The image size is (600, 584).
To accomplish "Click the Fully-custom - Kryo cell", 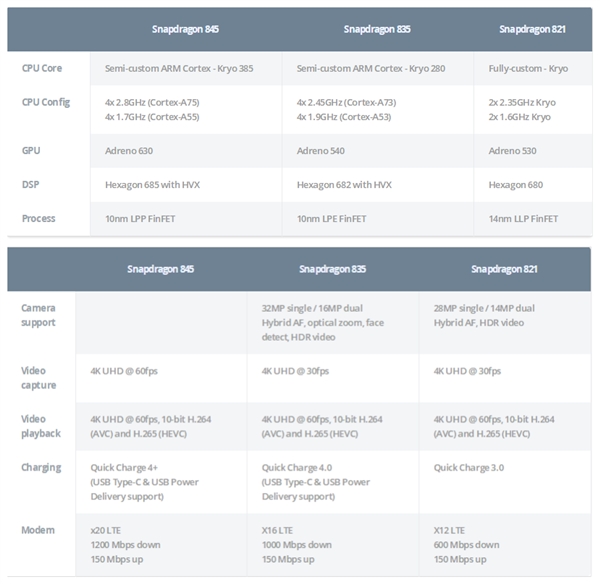I will 529,68.
